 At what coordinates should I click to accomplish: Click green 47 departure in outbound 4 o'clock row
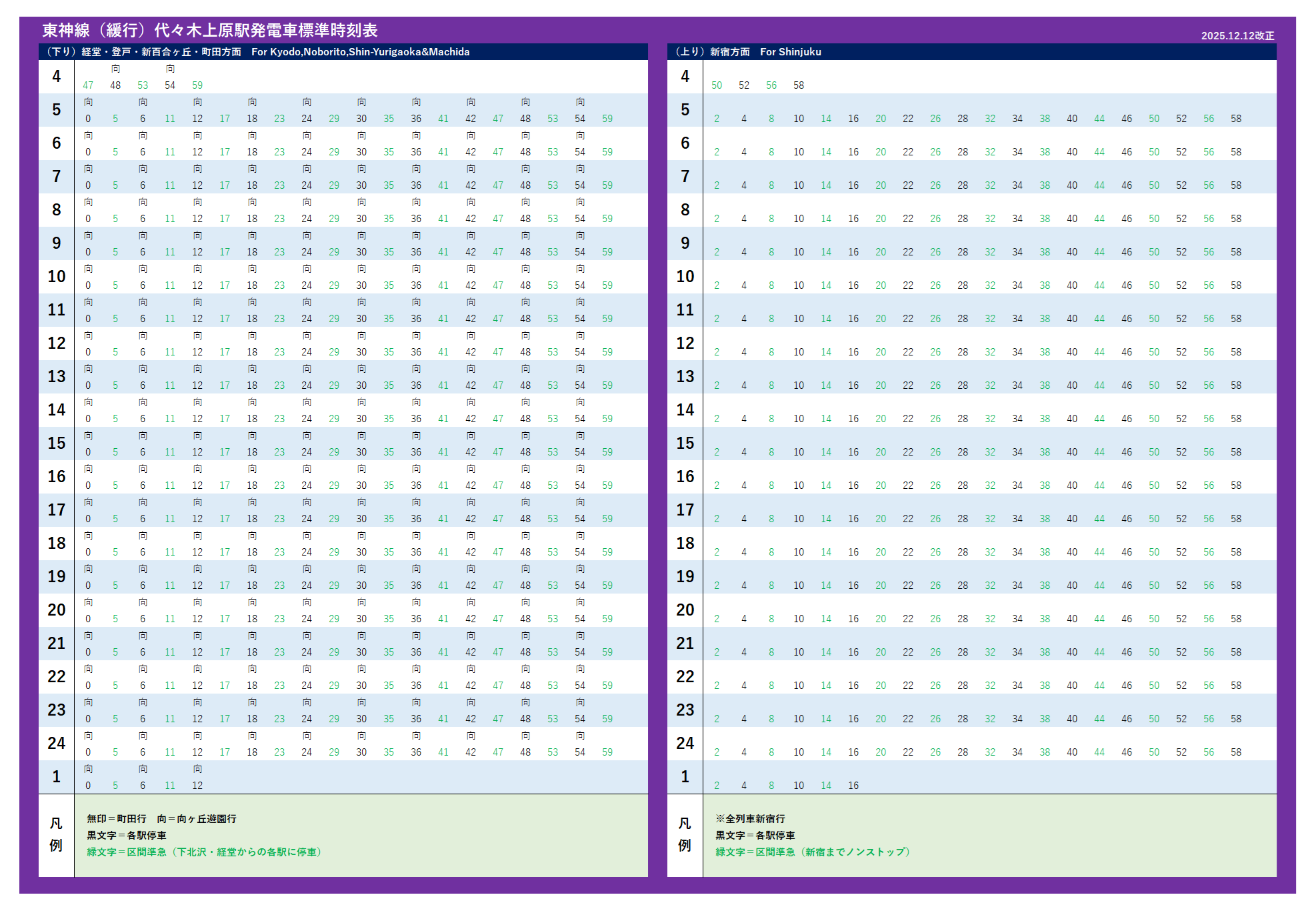point(88,85)
